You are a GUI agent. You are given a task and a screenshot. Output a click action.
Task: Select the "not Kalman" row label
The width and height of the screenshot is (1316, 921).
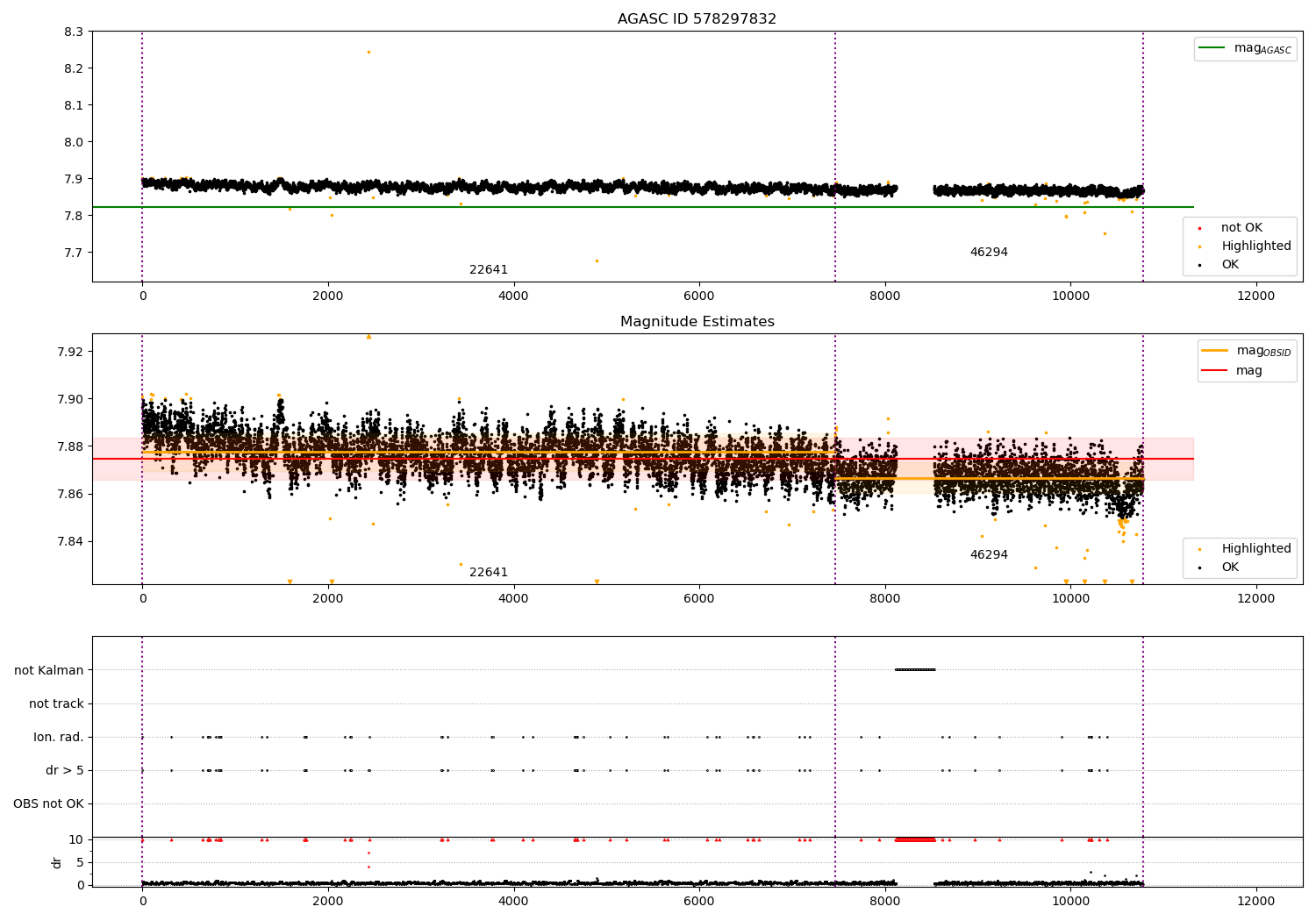(49, 670)
